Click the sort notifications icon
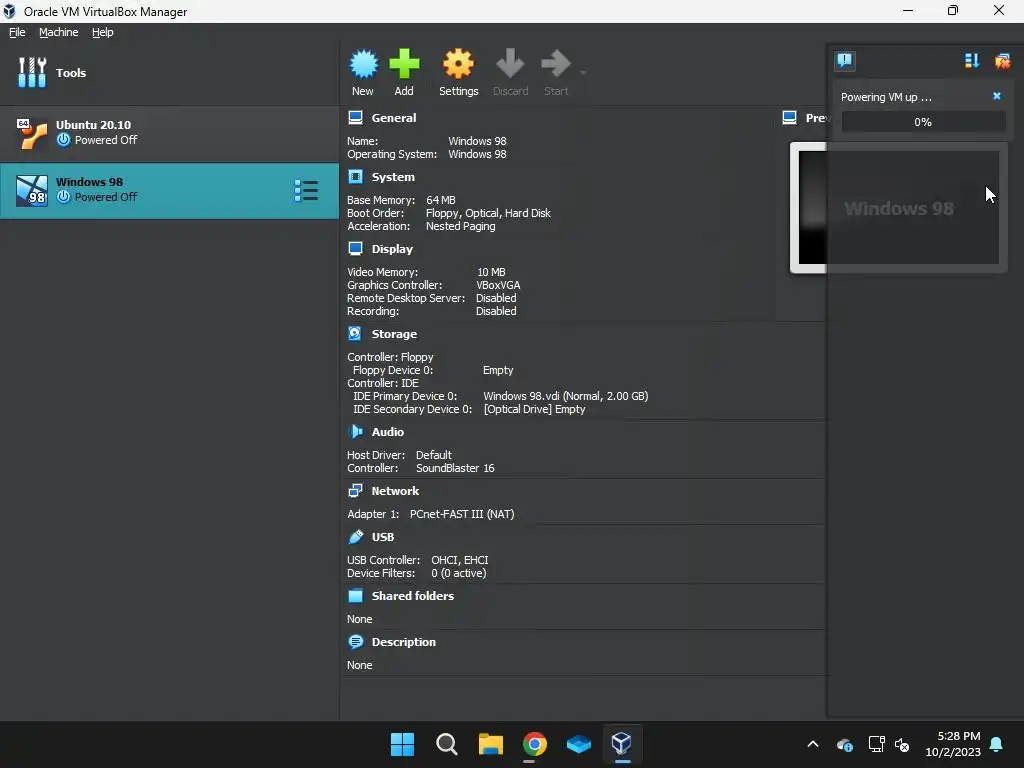 coord(972,61)
